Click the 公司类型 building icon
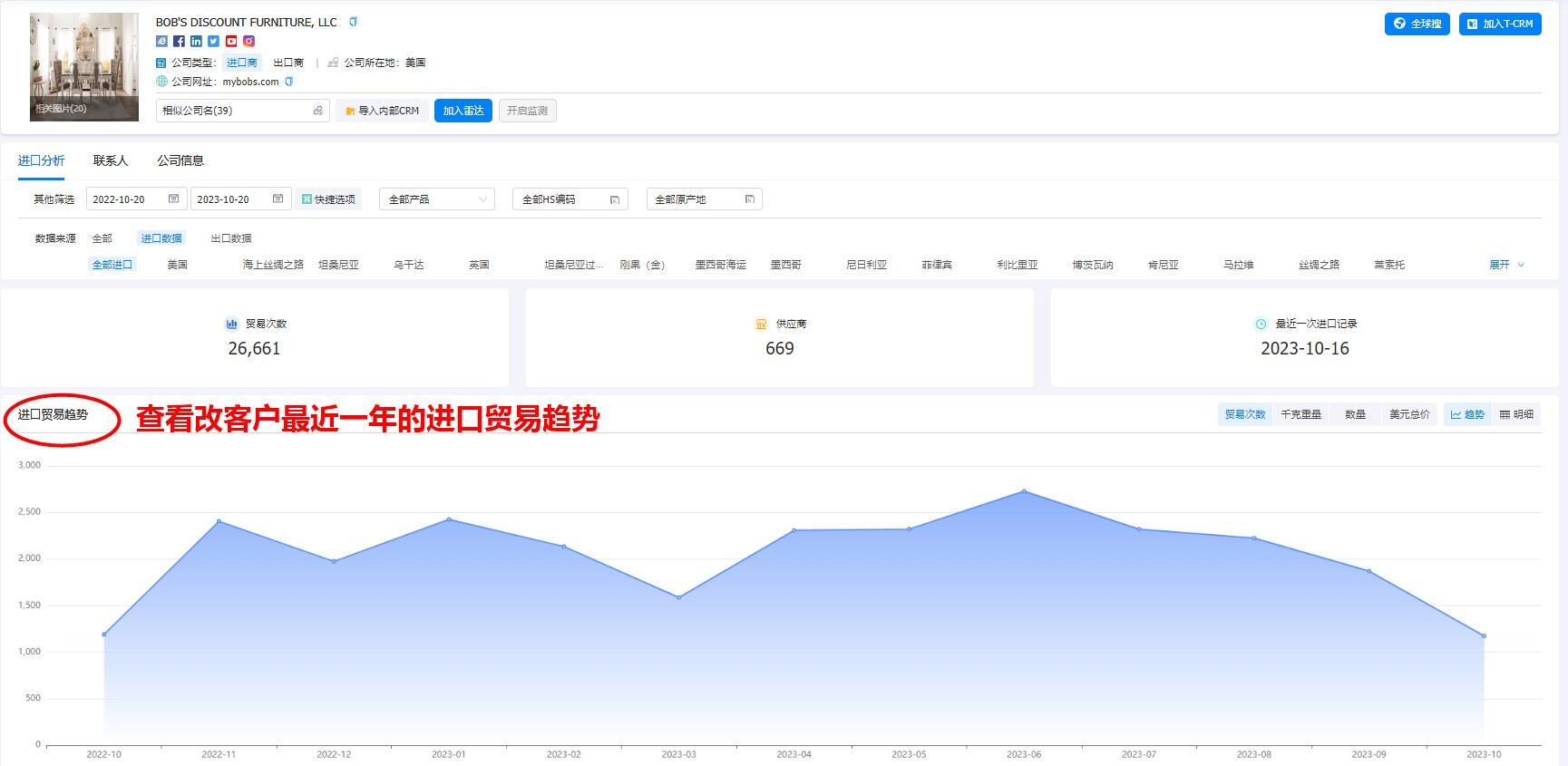 click(161, 63)
